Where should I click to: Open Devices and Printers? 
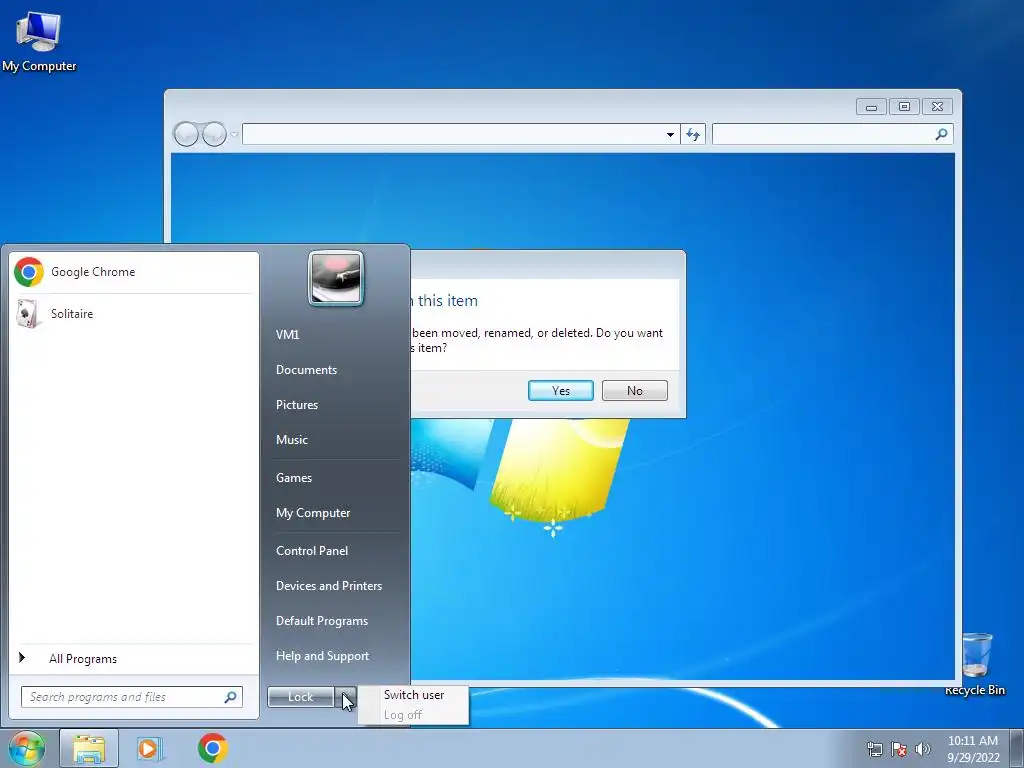coord(329,586)
